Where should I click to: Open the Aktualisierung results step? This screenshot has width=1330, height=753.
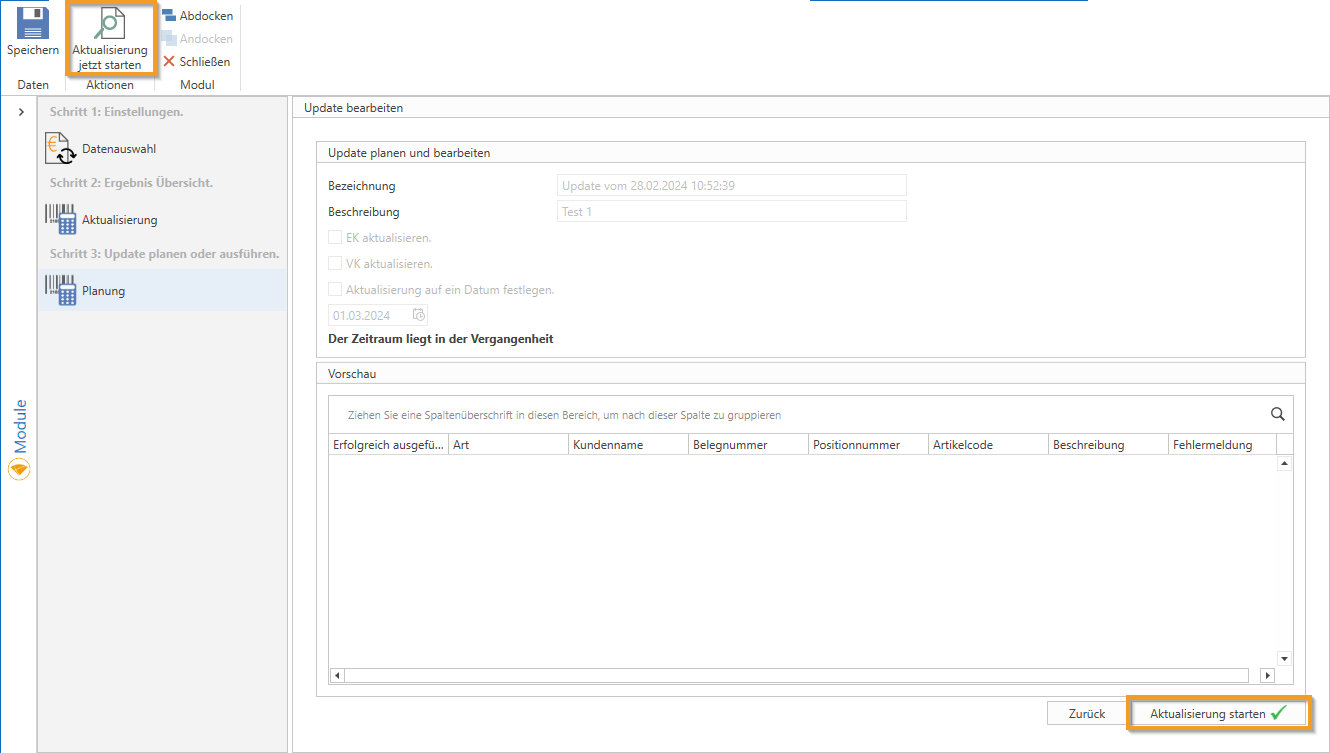click(x=119, y=220)
